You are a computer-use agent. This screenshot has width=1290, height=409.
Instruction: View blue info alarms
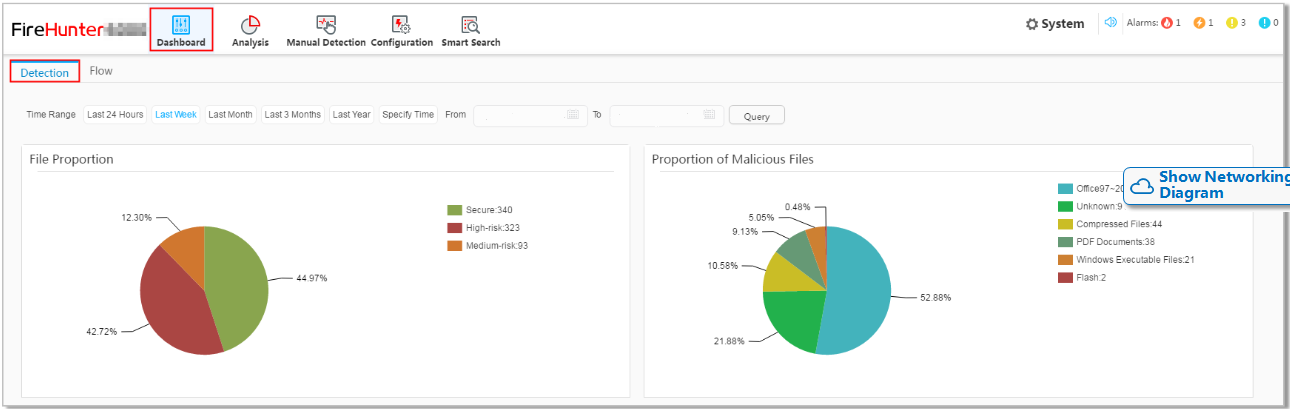pyautogui.click(x=1269, y=23)
